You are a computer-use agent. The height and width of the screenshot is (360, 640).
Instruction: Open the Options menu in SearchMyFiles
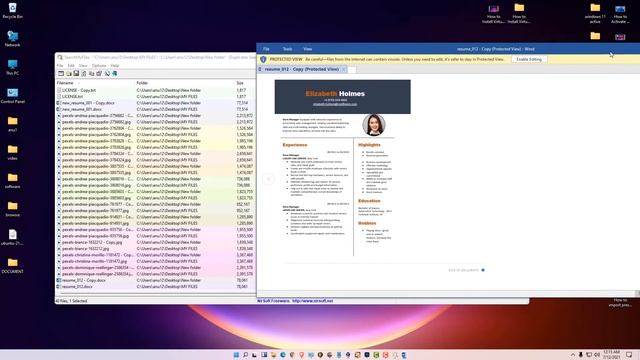click(x=99, y=65)
